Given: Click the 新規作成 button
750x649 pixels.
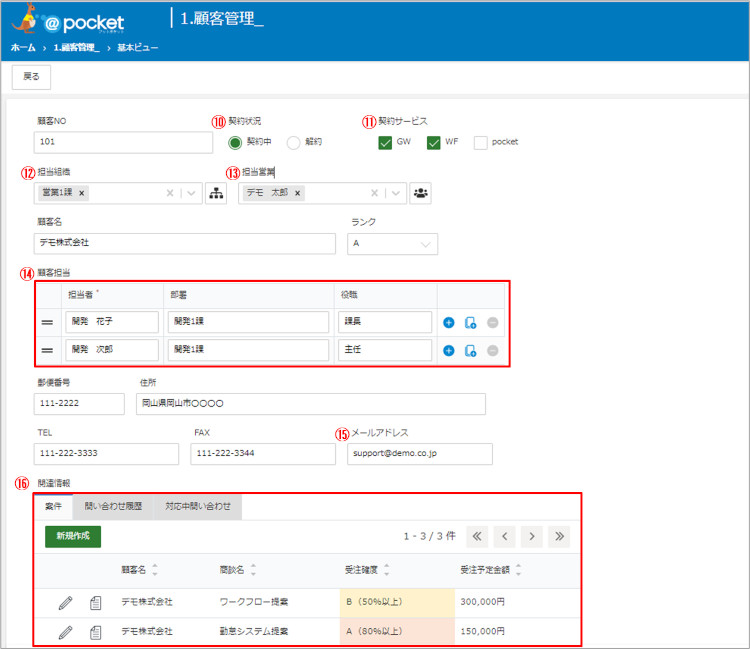Looking at the screenshot, I should click(73, 537).
